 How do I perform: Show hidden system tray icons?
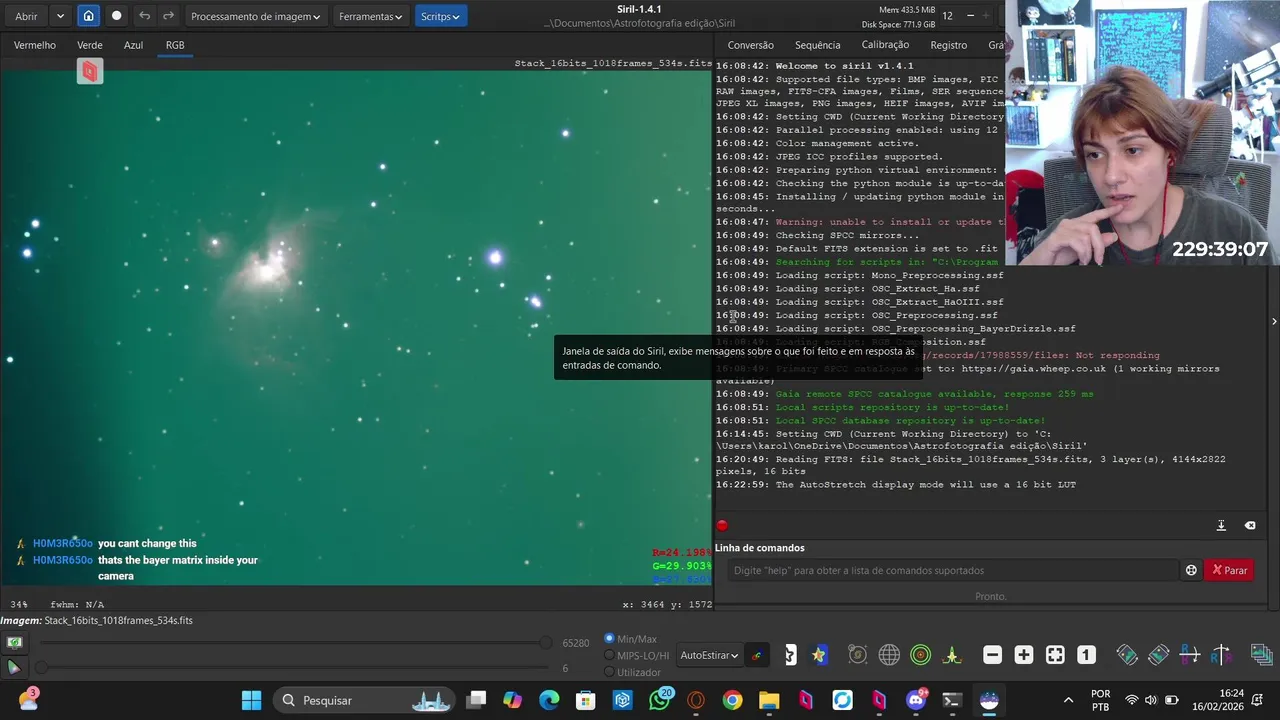pos(1068,700)
